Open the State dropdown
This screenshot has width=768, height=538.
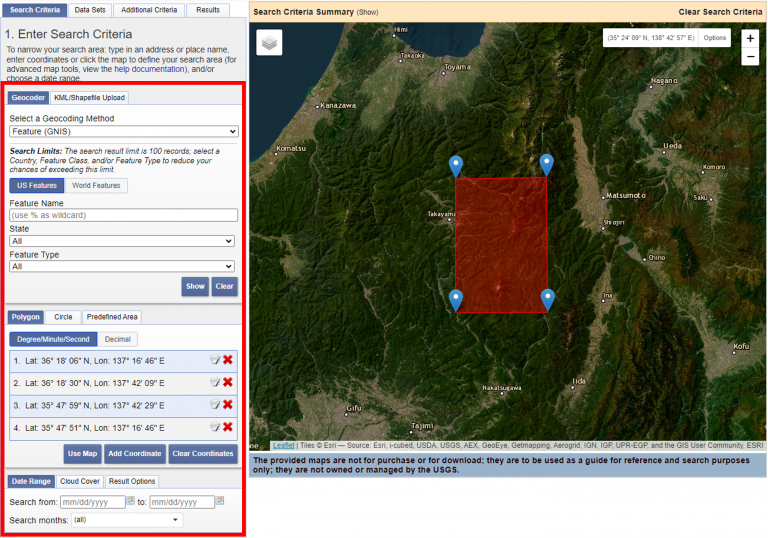122,241
